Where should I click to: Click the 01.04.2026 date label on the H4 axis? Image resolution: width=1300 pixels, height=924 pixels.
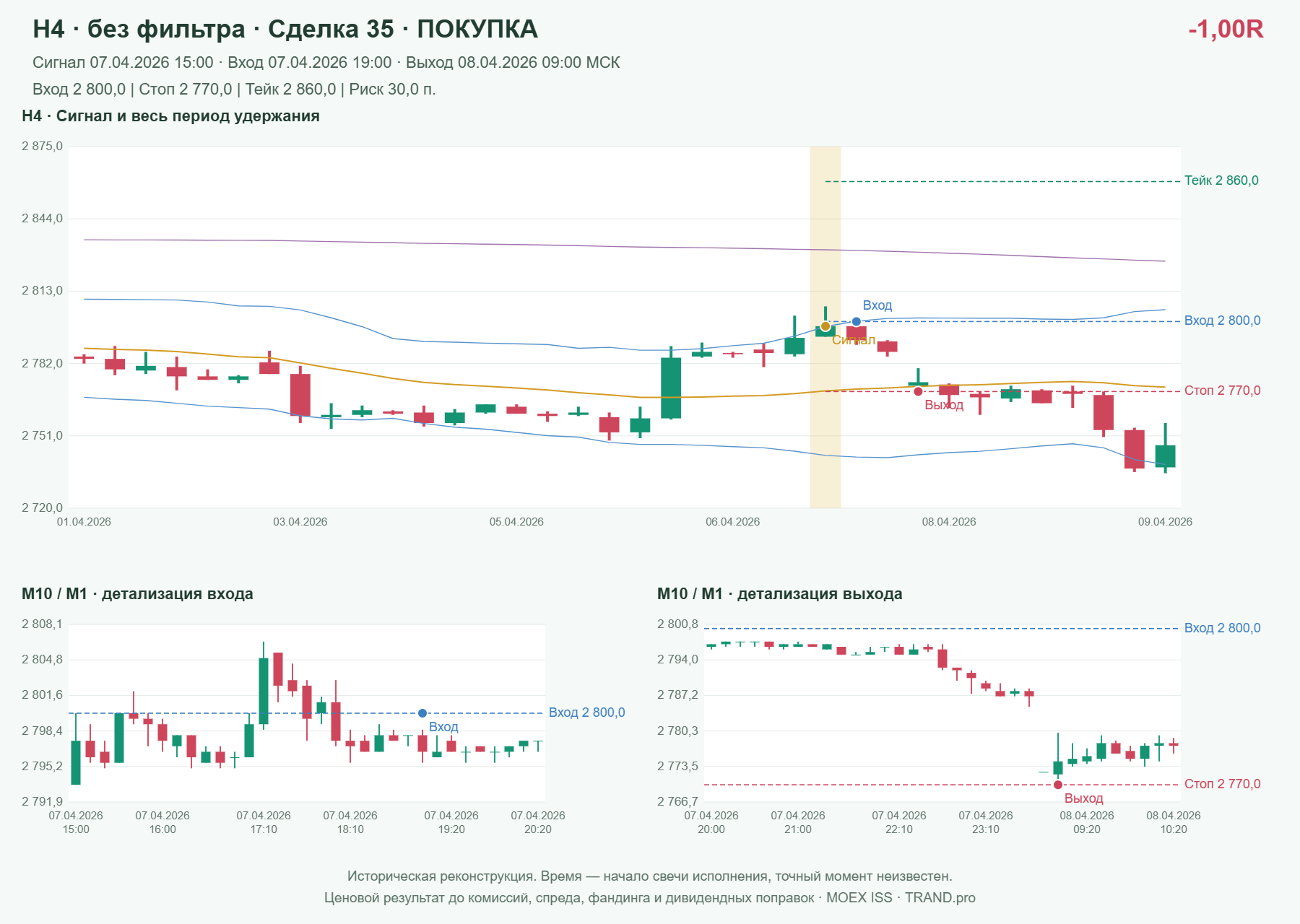pos(84,522)
